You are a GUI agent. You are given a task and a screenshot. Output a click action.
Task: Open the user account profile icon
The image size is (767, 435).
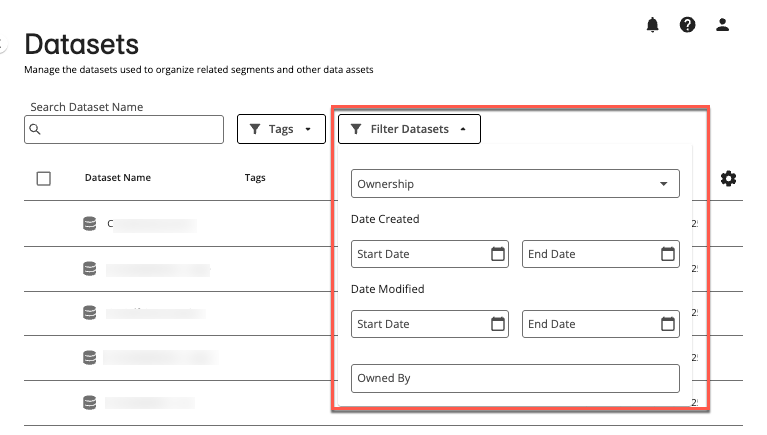(722, 24)
